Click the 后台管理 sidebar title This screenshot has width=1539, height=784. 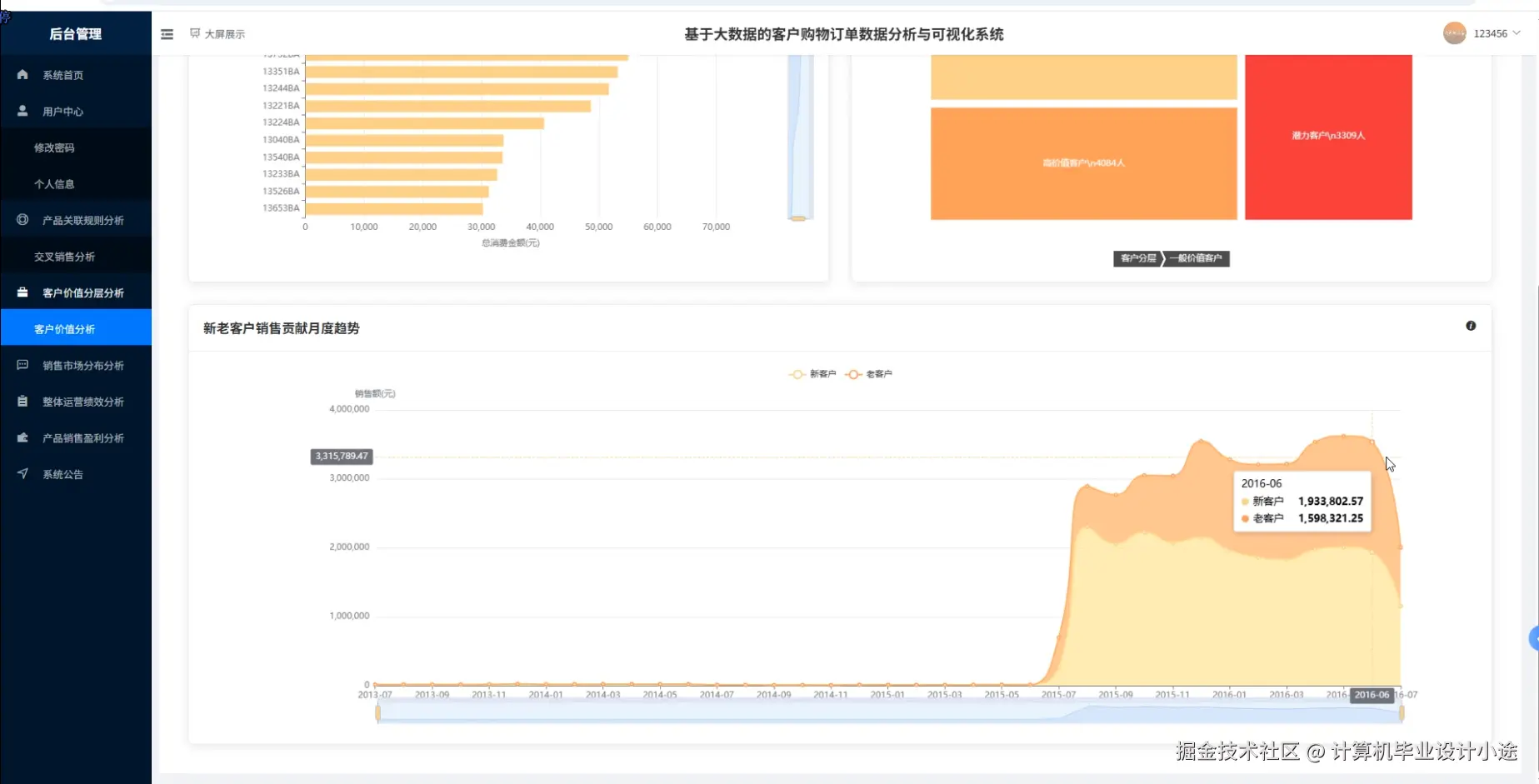point(75,33)
